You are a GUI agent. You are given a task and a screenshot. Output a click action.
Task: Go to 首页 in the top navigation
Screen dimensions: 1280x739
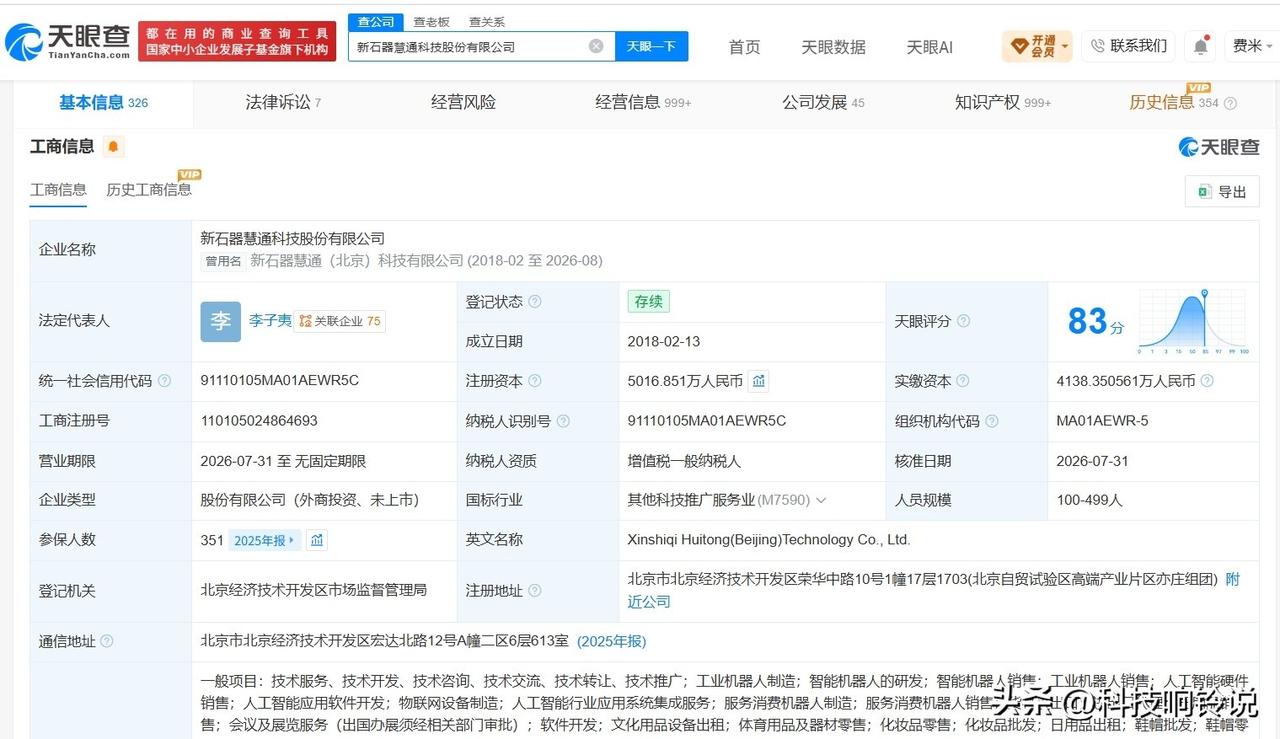click(x=744, y=47)
